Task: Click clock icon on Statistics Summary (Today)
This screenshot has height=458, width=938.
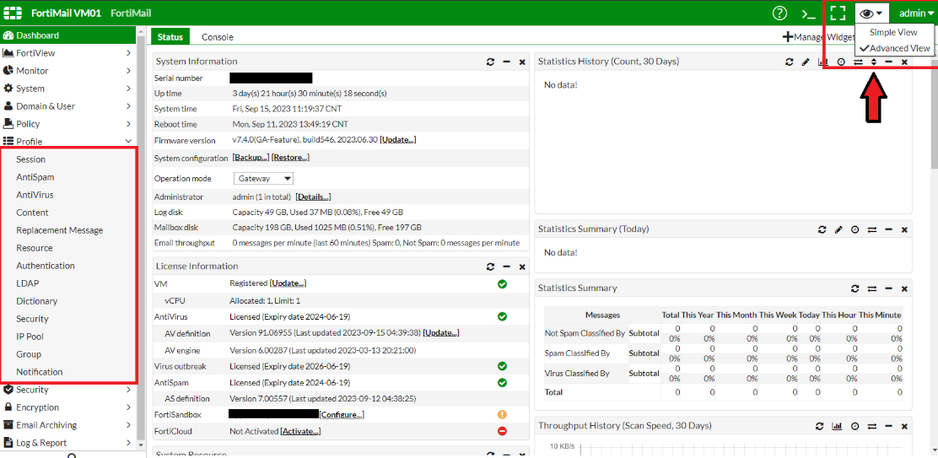Action: point(855,230)
